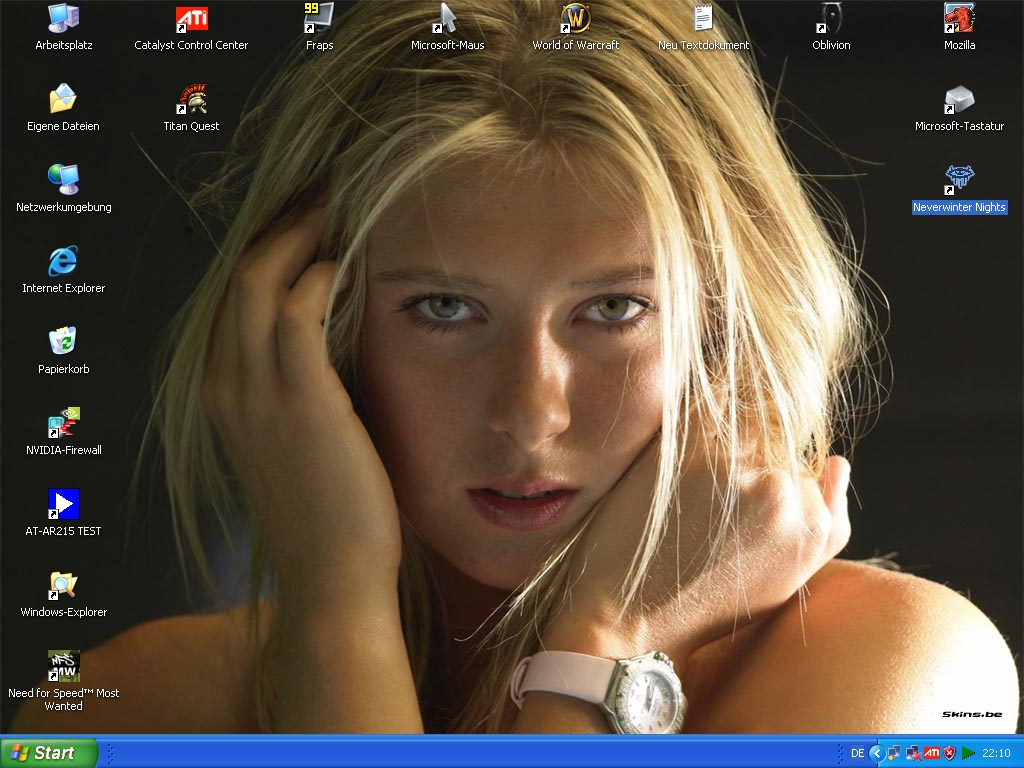This screenshot has width=1024, height=768.
Task: Open the Internet Explorer icon
Action: tap(63, 262)
